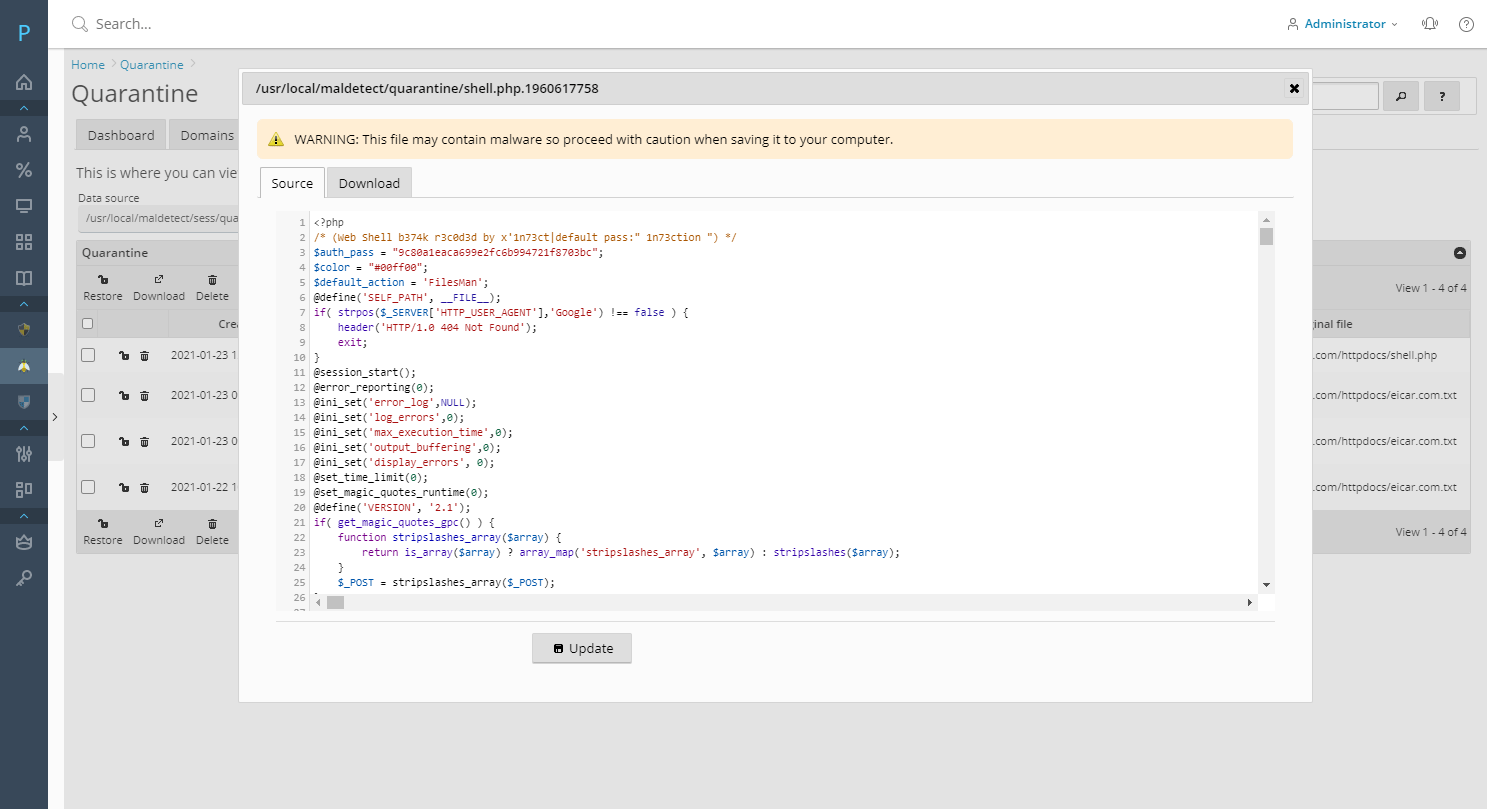Screen dimensions: 1487x809
Task: Open the book icon in the sidebar
Action: [x=24, y=278]
